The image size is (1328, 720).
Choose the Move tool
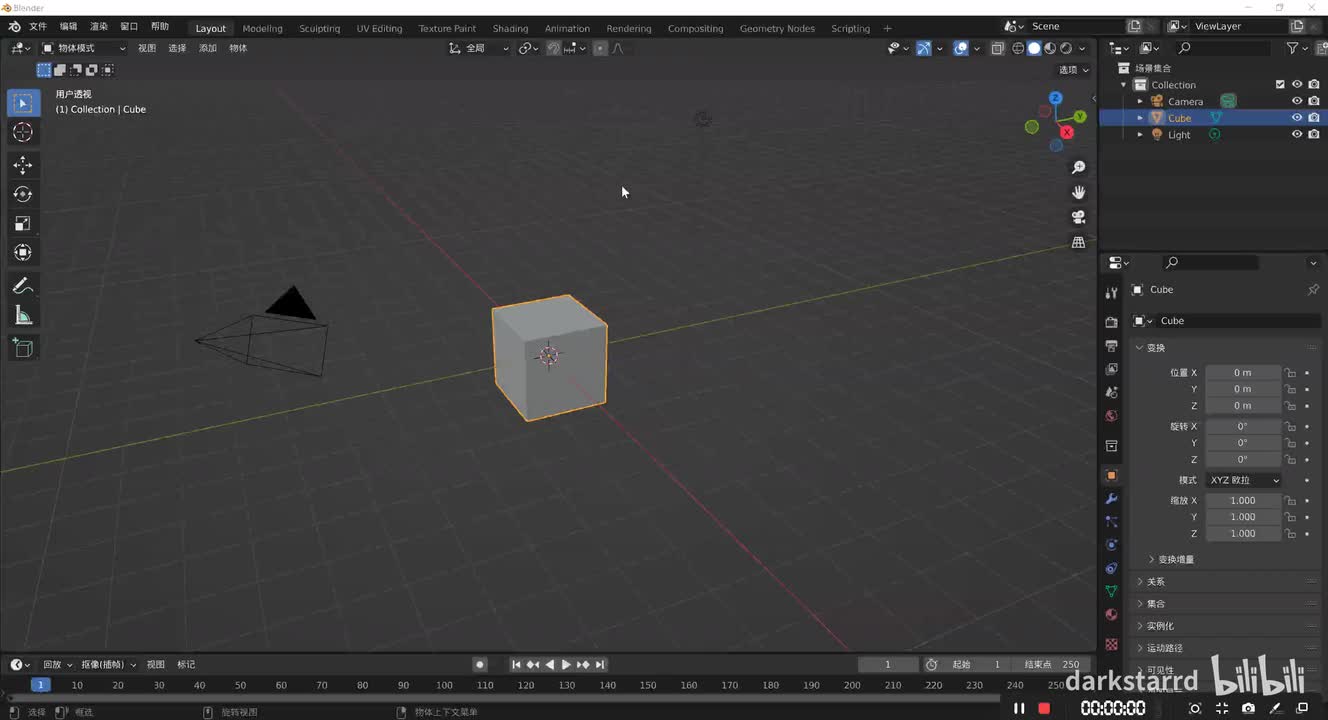pos(23,165)
